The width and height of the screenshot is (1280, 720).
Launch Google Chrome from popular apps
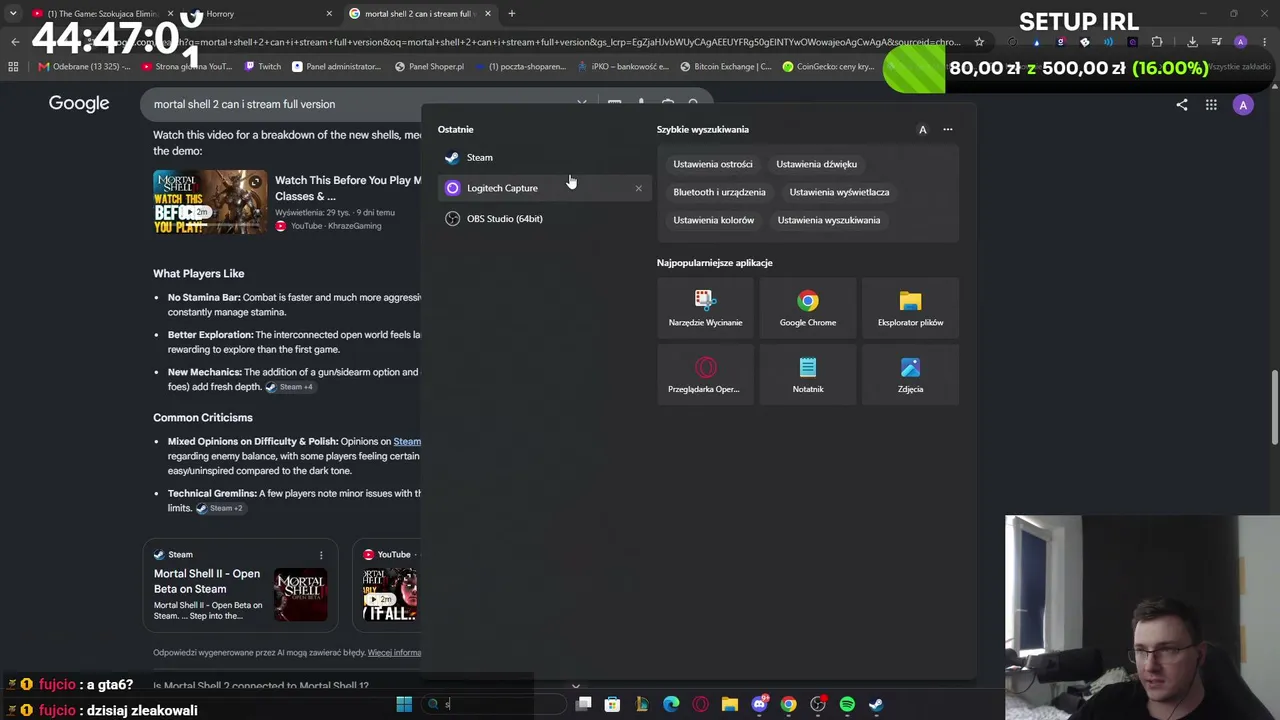(x=808, y=307)
